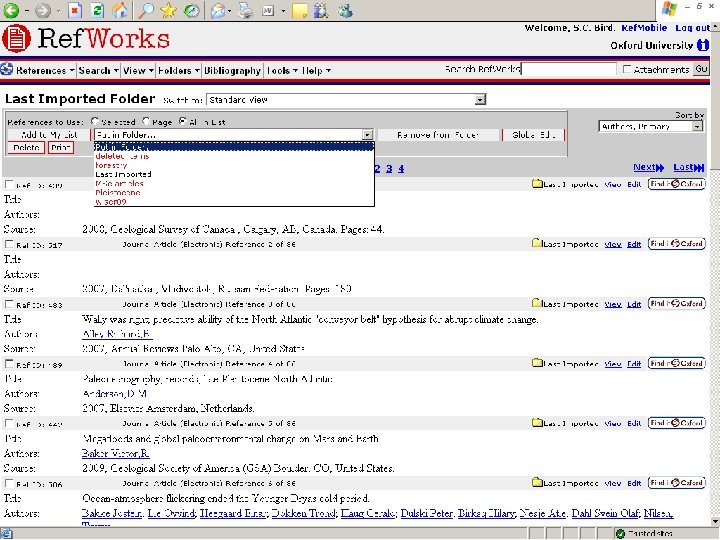Click the Mail envelope icon
The width and height of the screenshot is (720, 540).
point(218,11)
